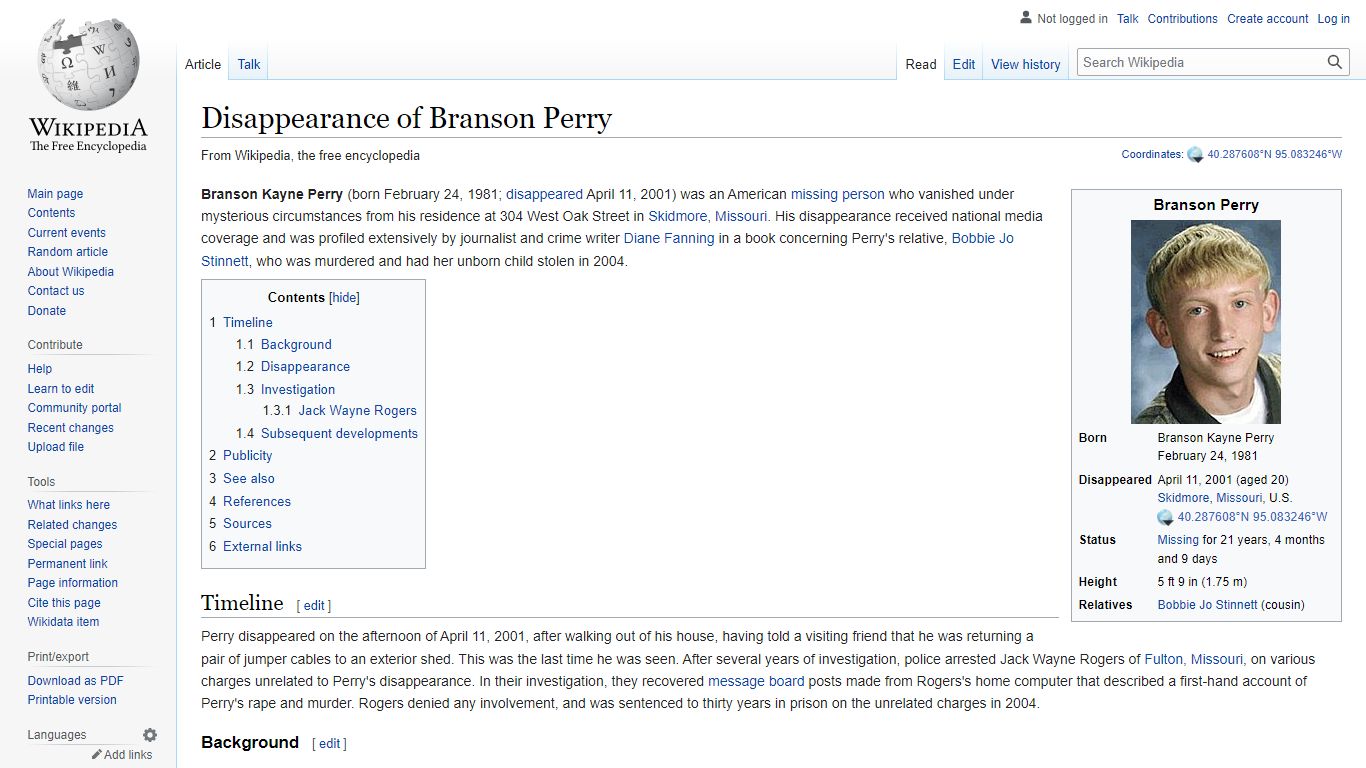Click About Wikipedia sidebar link
The image size is (1366, 768).
tap(70, 272)
